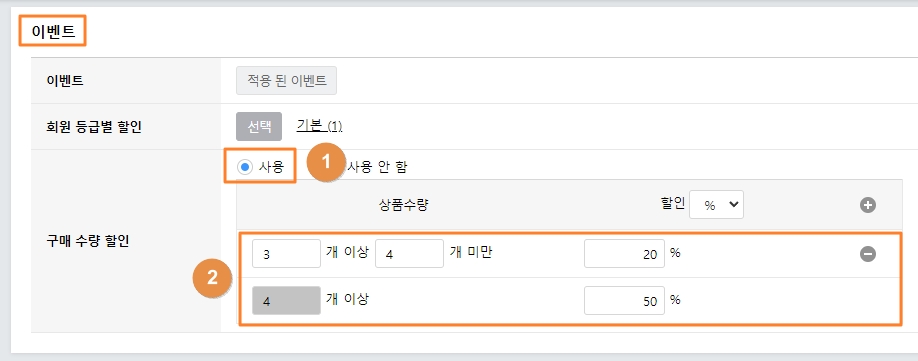
Task: Choose the 사용 안 함 option
Action: point(378,167)
